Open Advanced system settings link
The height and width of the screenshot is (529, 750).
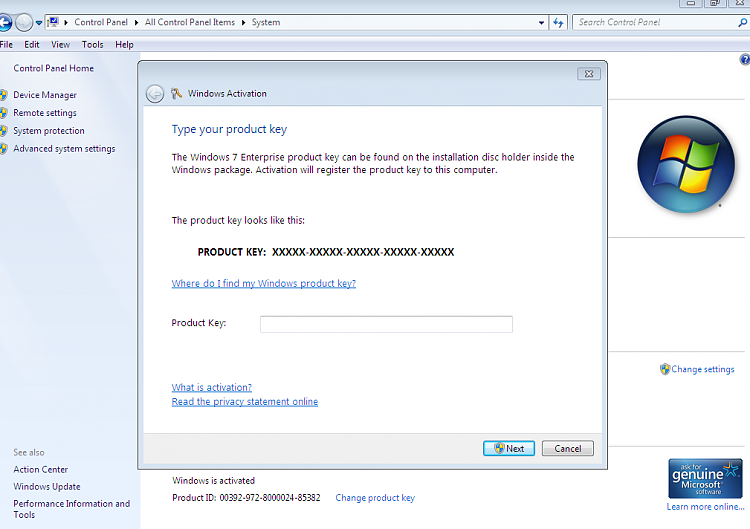64,149
